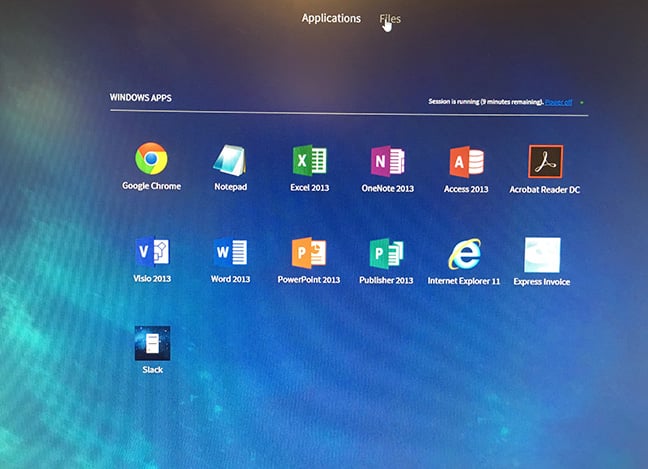Open Publisher 2013
Viewport: 648px width, 469px height.
pos(386,254)
